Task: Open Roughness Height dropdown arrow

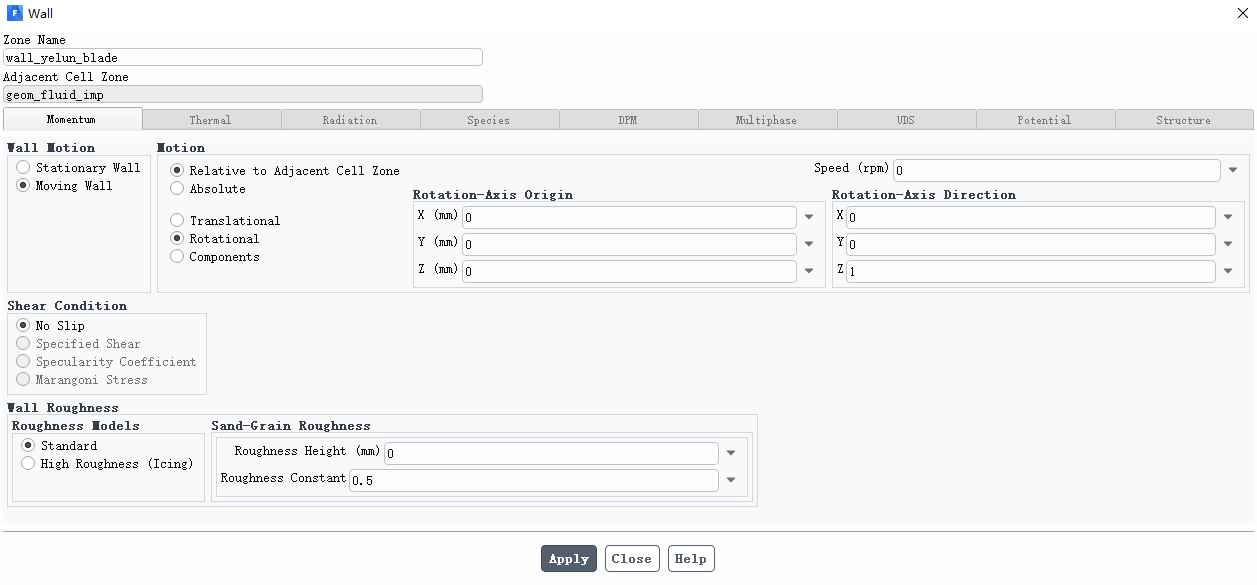Action: pyautogui.click(x=731, y=454)
